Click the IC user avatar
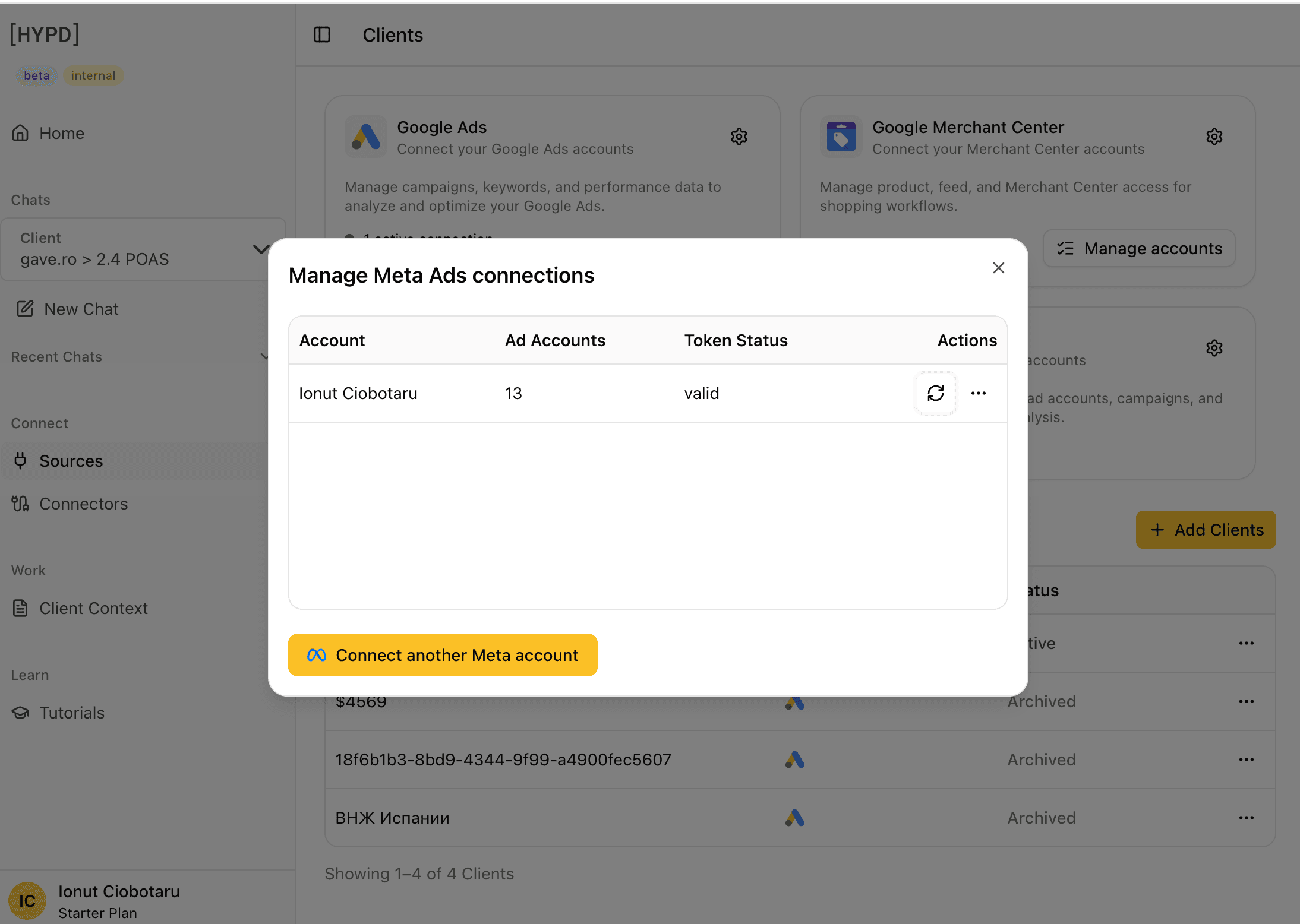The image size is (1300, 924). tap(27, 901)
